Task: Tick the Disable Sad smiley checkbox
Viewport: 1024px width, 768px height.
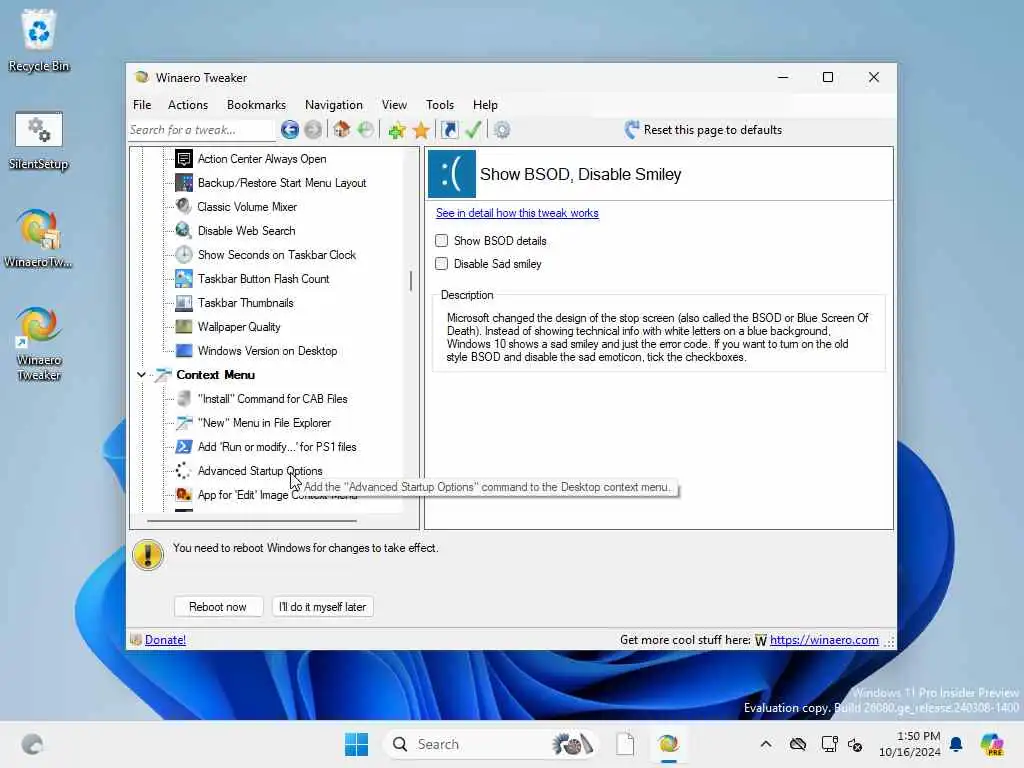Action: [x=442, y=263]
